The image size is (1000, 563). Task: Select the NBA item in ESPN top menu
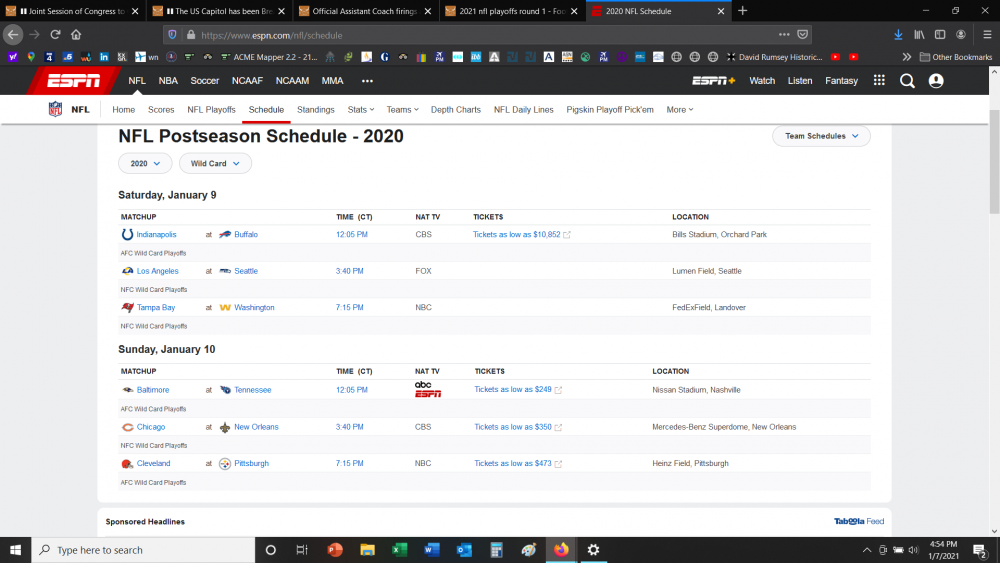(x=168, y=81)
